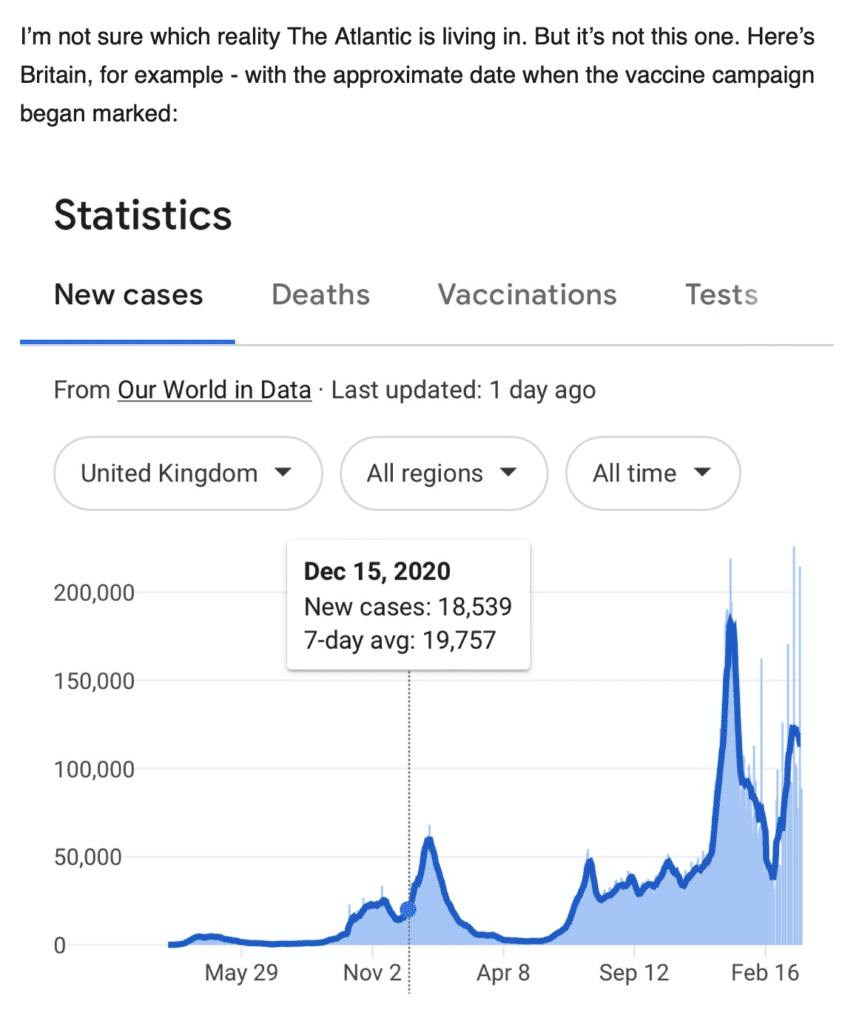Click the caret arrow beside United Kingdom
Screen dimensions: 842x1024
pyautogui.click(x=283, y=472)
